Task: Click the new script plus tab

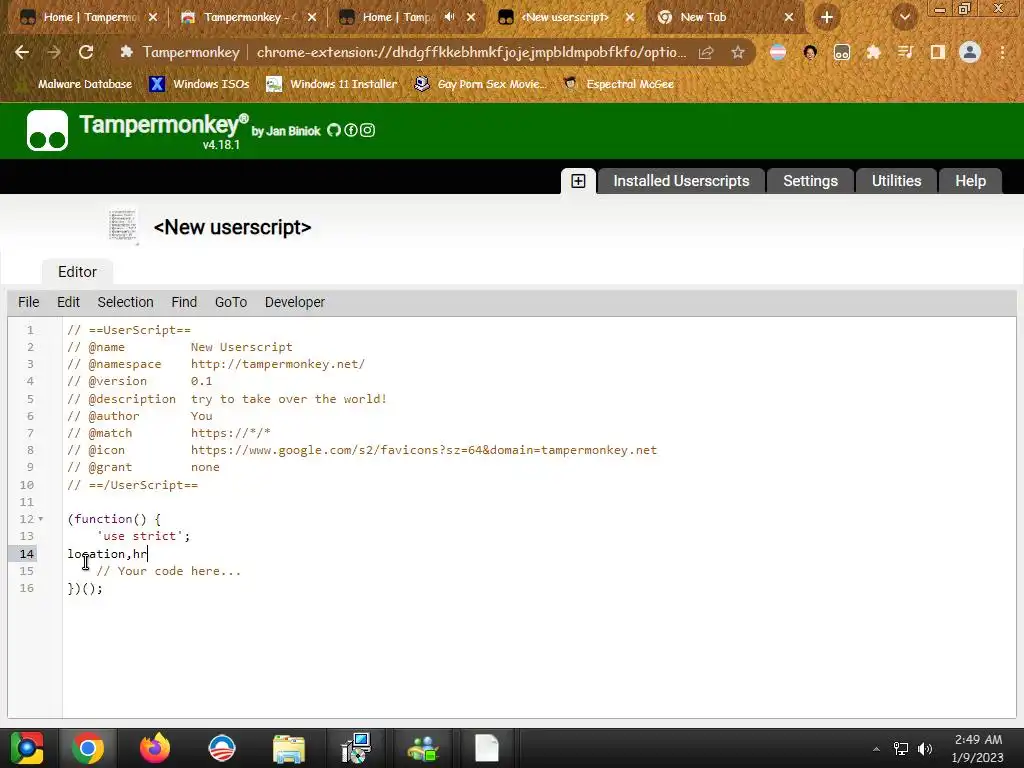Action: 578,181
